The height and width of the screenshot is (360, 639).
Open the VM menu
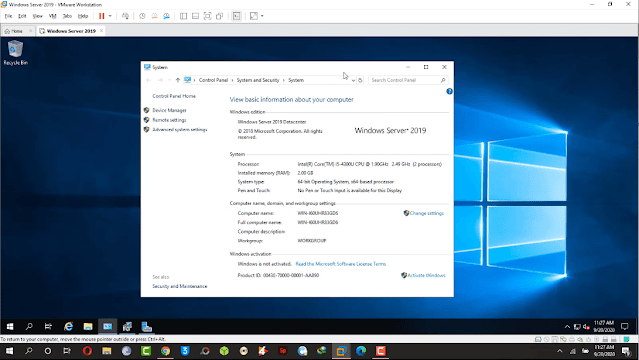click(53, 16)
